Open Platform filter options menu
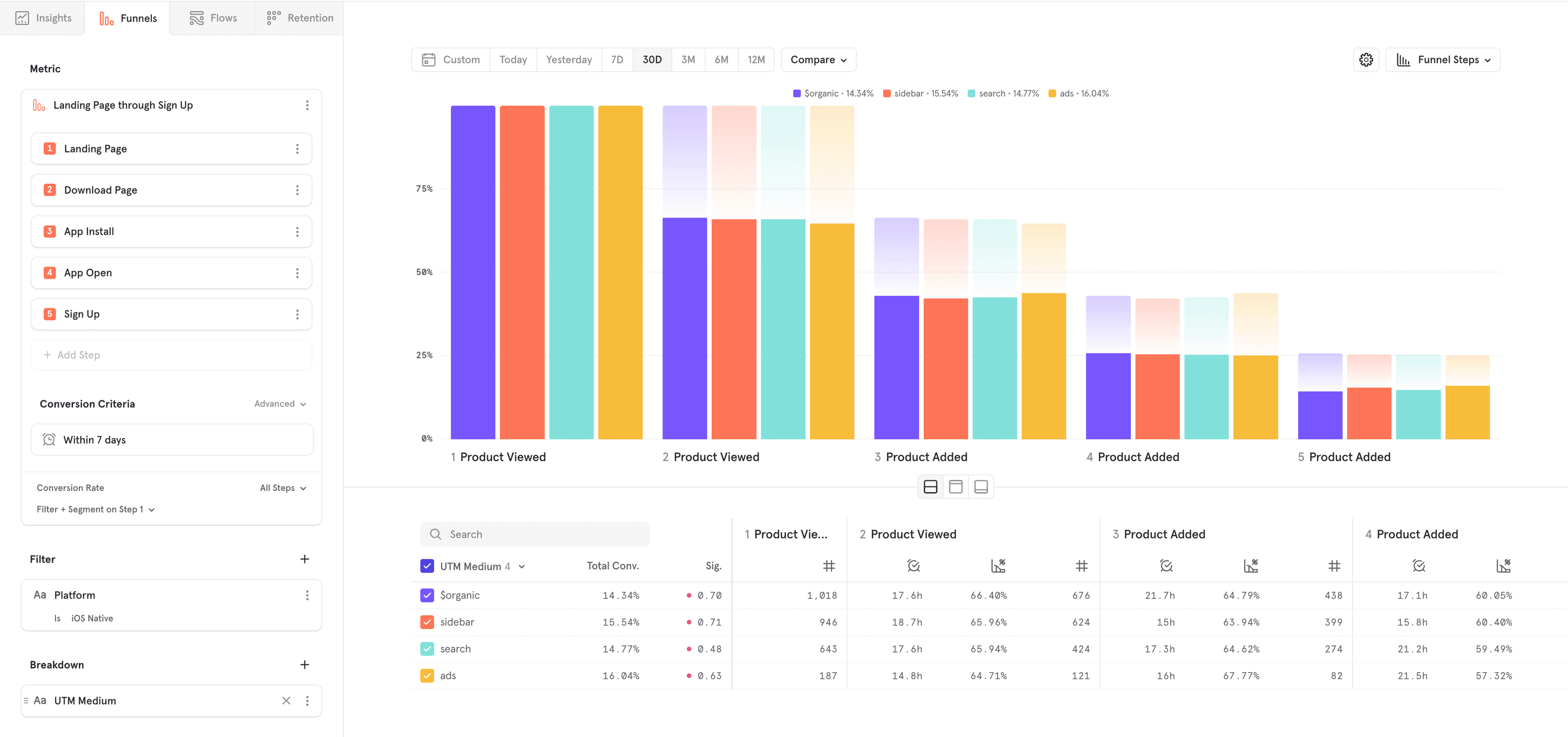The image size is (1568, 737). 307,595
